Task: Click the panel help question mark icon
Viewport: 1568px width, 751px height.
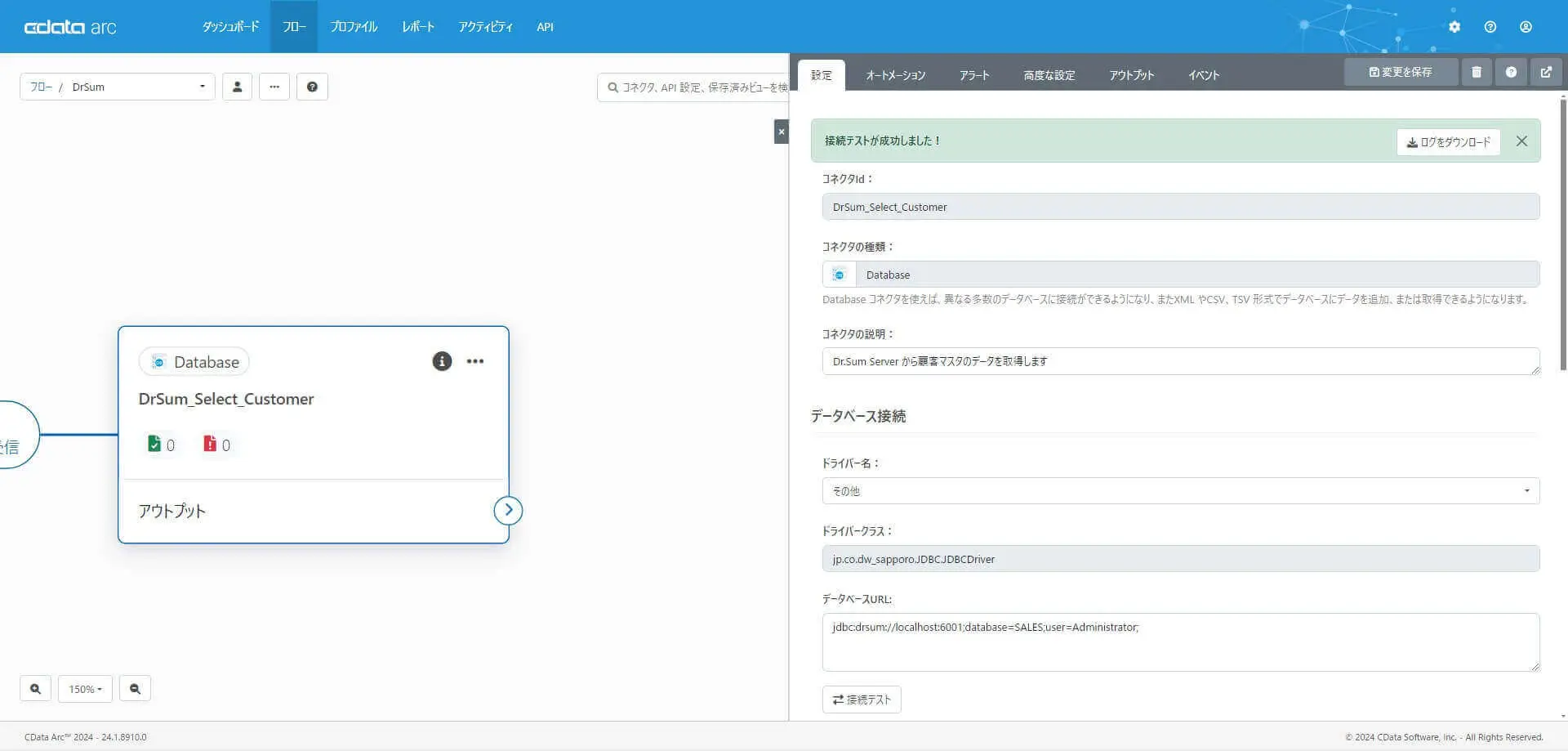Action: click(1512, 72)
